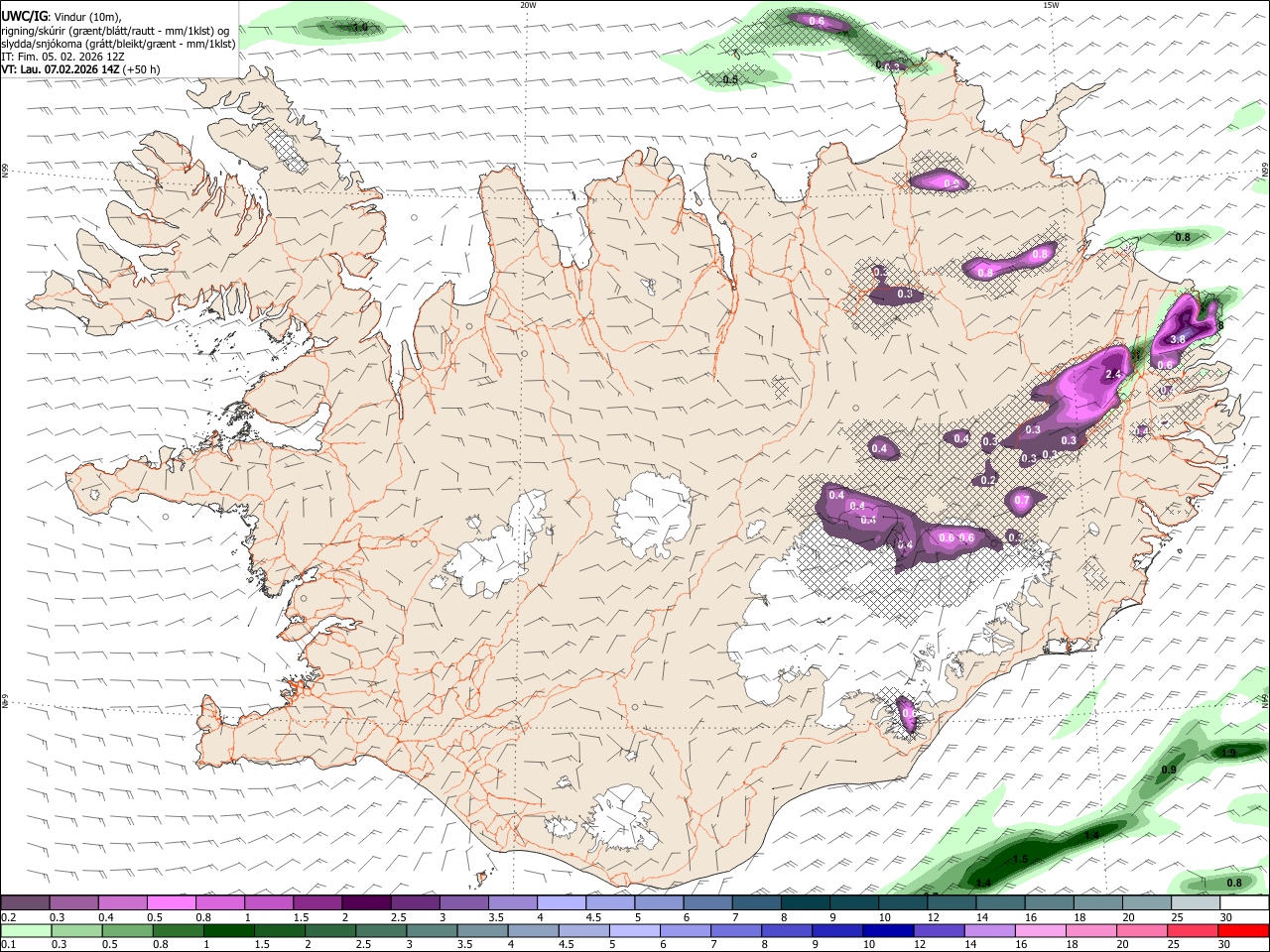Pick the dark purple top swatch between 2 and 2.5
The width and height of the screenshot is (1270, 952).
(x=366, y=903)
